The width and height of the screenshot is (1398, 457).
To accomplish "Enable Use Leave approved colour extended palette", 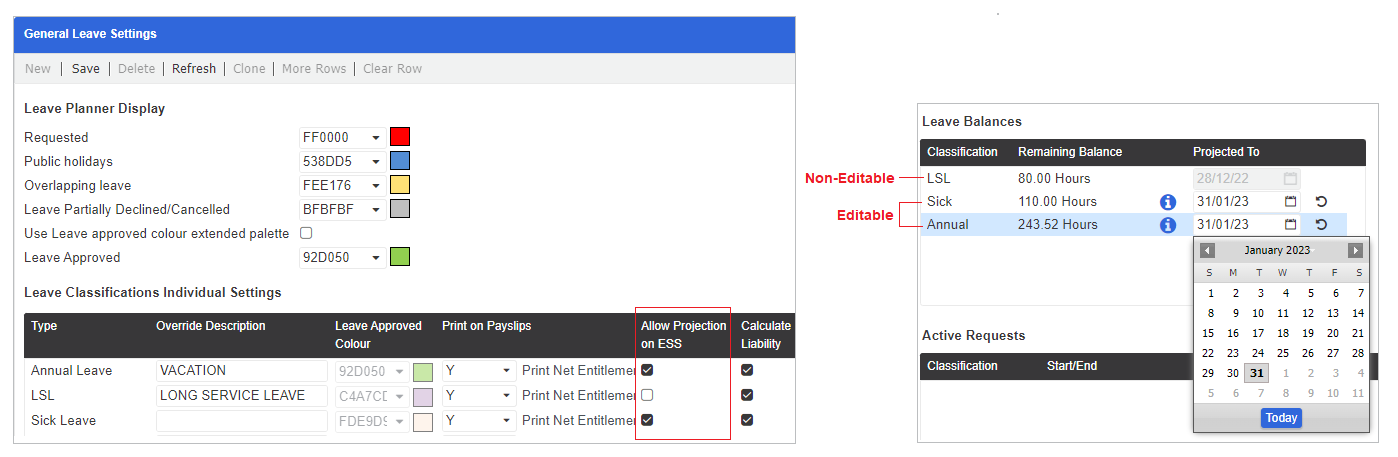I will (307, 233).
